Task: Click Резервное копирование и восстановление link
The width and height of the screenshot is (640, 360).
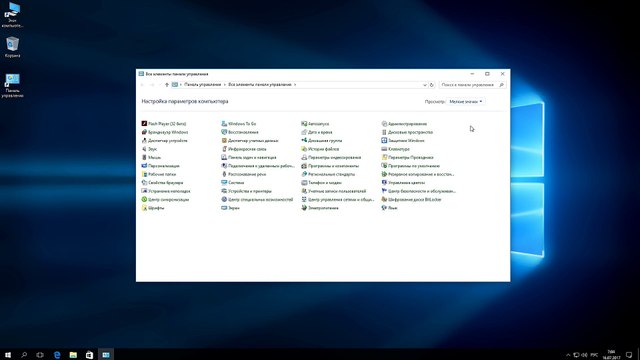Action: coord(421,174)
